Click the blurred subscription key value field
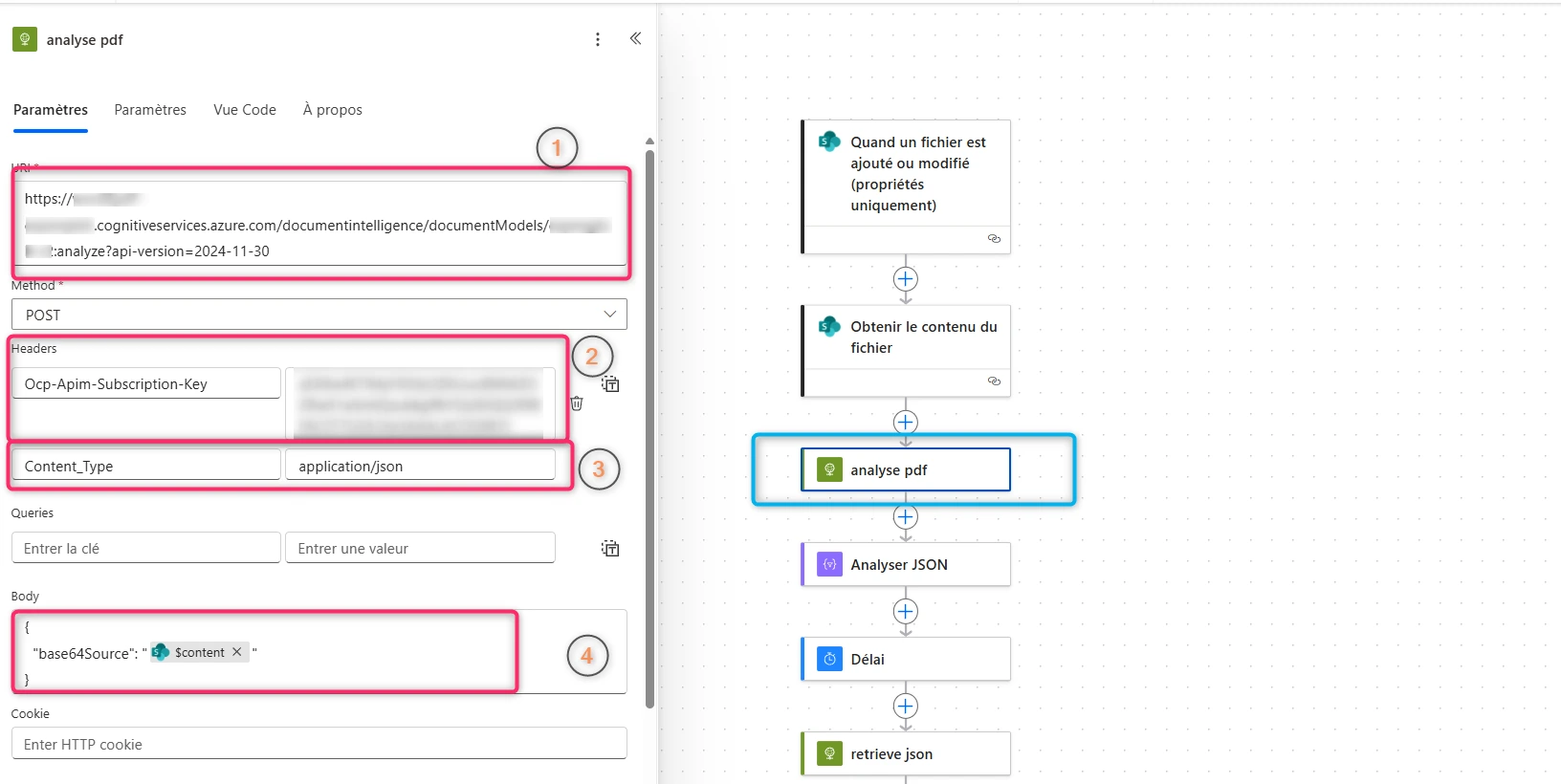Screen dimensions: 1561x784 coord(420,403)
